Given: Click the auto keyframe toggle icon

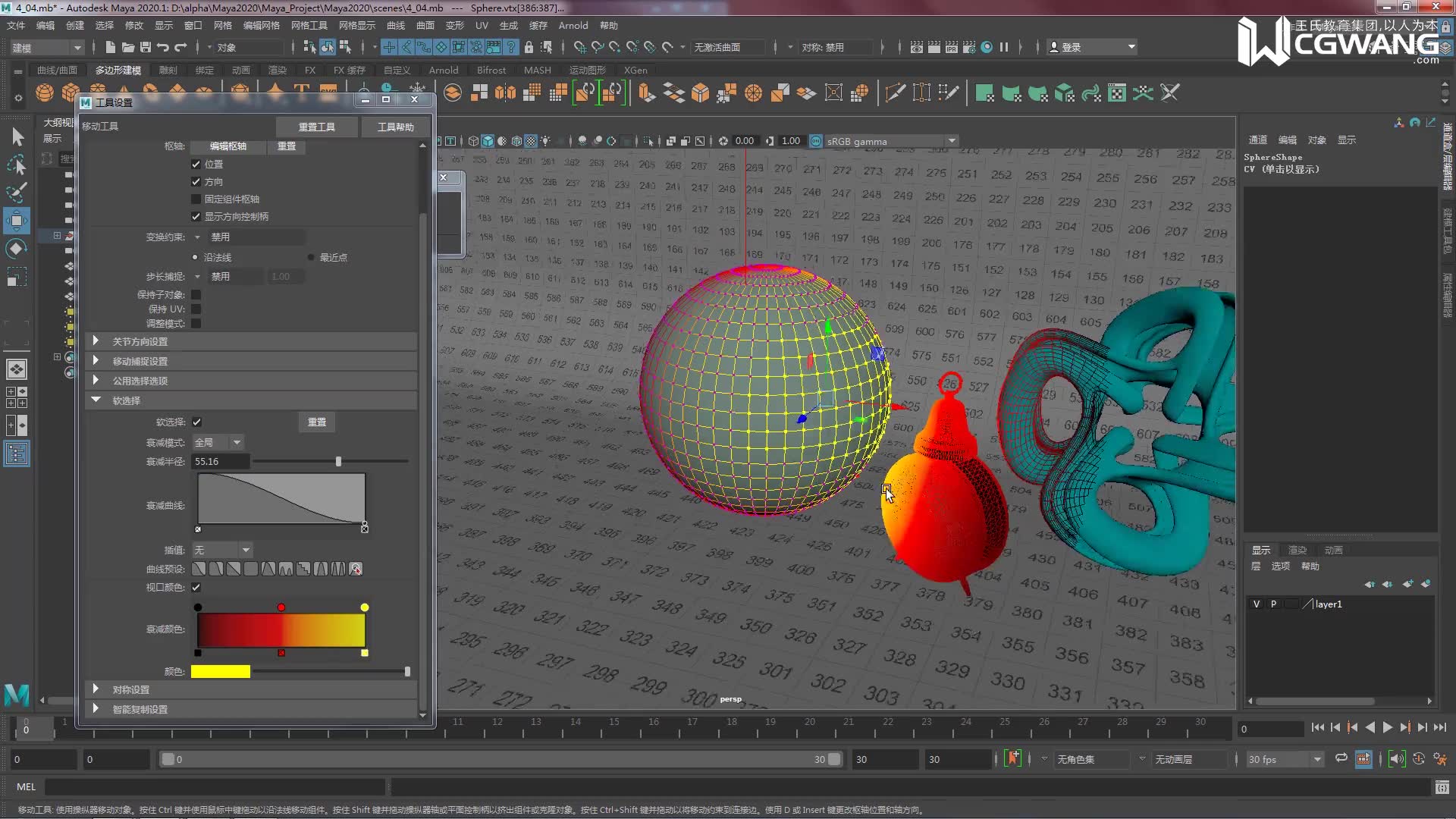Looking at the screenshot, I should click(x=1013, y=758).
